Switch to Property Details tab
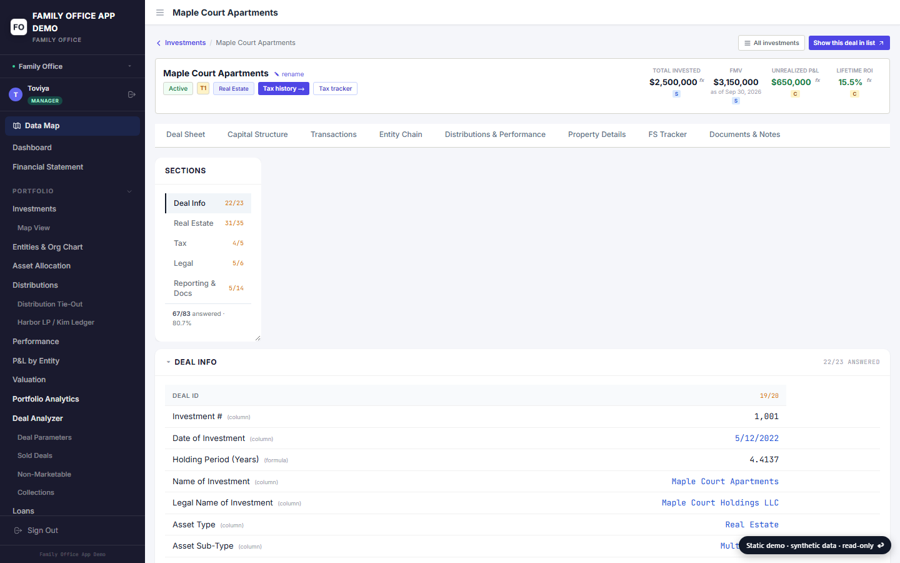900x563 pixels. (597, 134)
